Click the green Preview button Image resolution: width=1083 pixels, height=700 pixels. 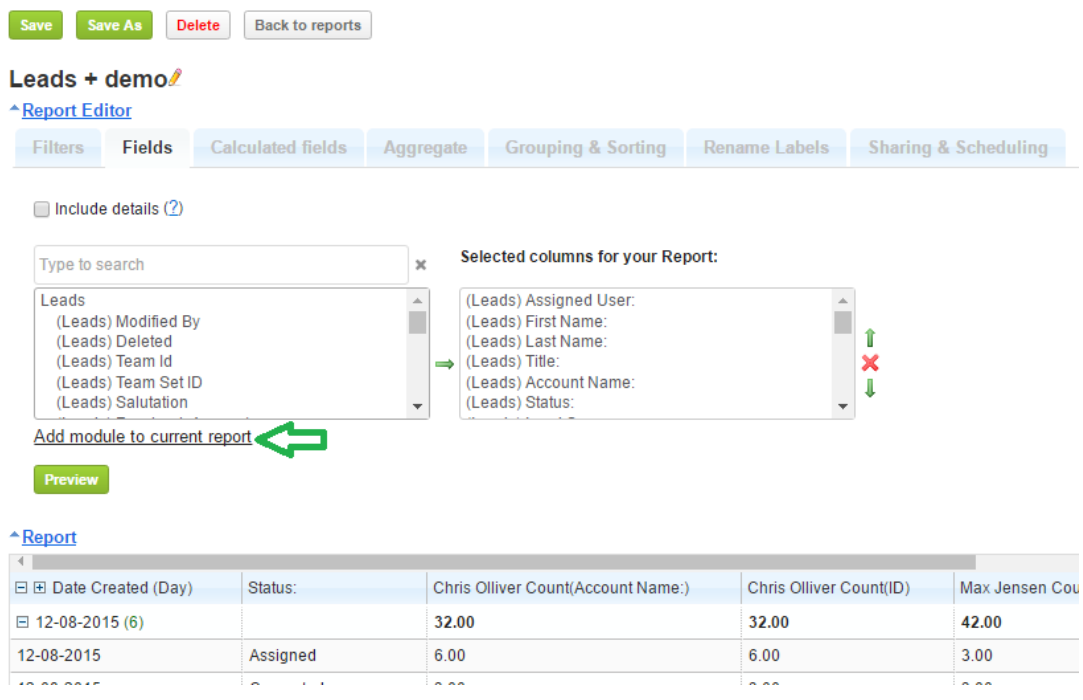pos(71,480)
